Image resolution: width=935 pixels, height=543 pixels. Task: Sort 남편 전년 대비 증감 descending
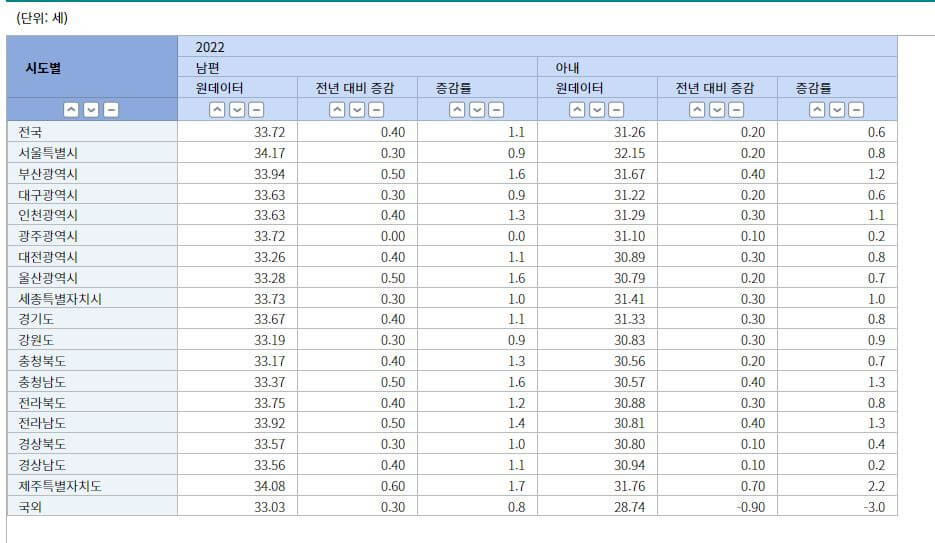(x=357, y=110)
